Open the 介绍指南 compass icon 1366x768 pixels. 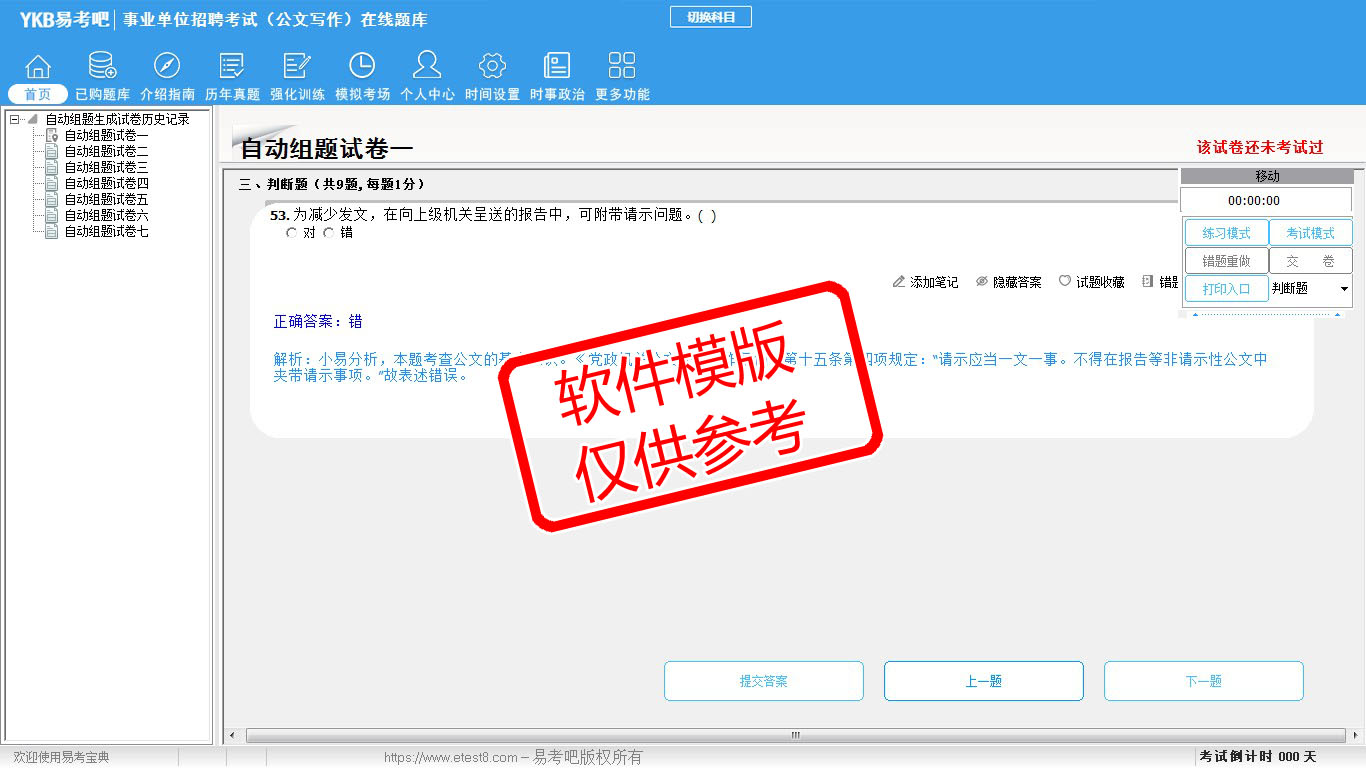(167, 67)
